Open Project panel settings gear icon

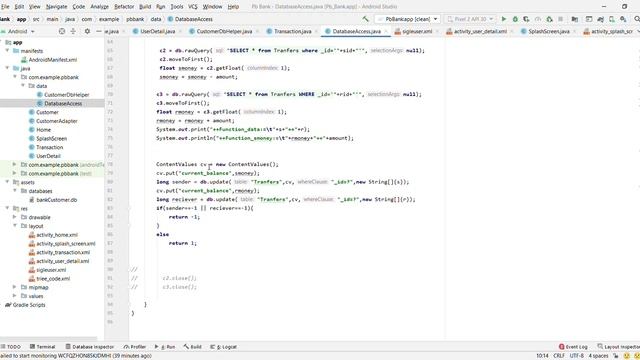click(x=87, y=31)
